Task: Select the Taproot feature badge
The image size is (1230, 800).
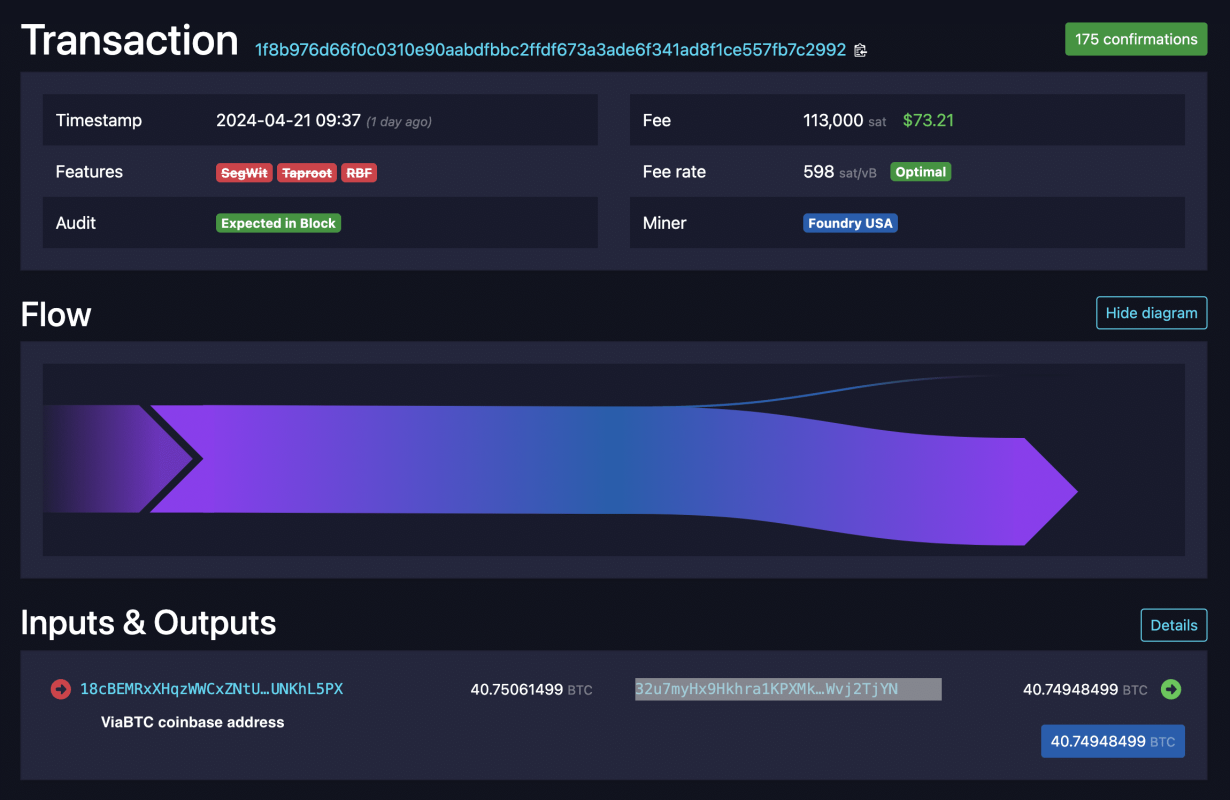Action: tap(306, 172)
